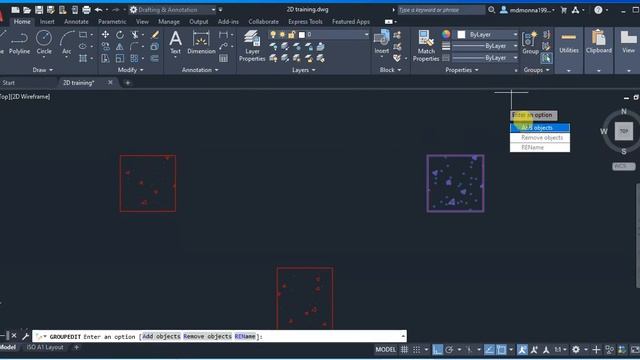This screenshot has width=640, height=360.
Task: Switch to the Start file tab
Action: point(9,83)
